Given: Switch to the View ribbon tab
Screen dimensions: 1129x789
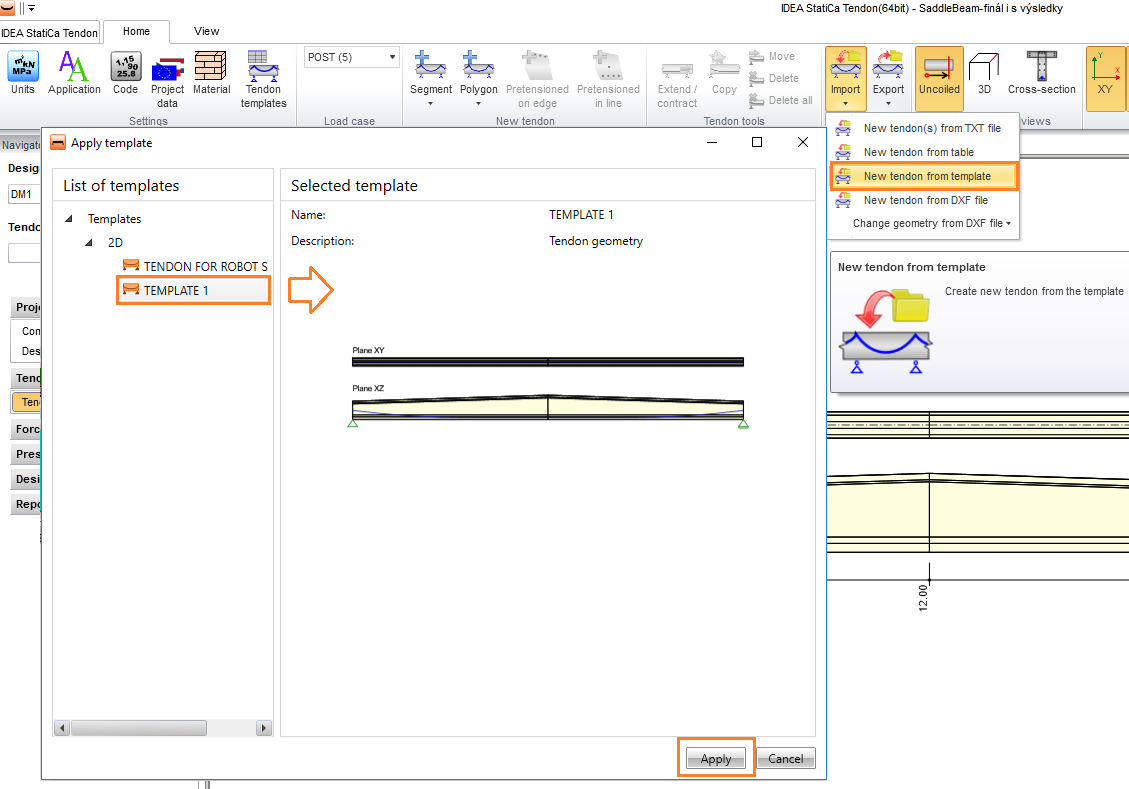Looking at the screenshot, I should click(x=206, y=31).
